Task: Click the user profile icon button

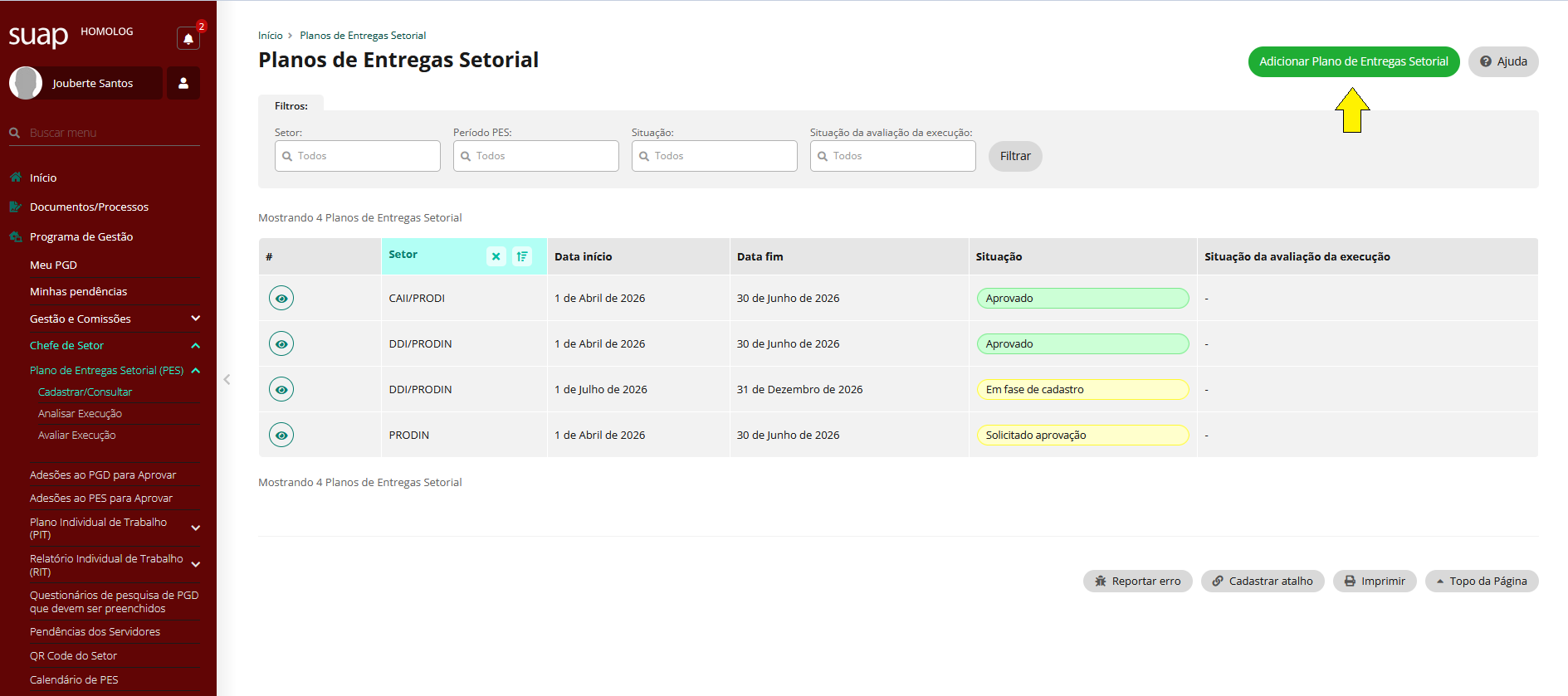Action: click(183, 83)
